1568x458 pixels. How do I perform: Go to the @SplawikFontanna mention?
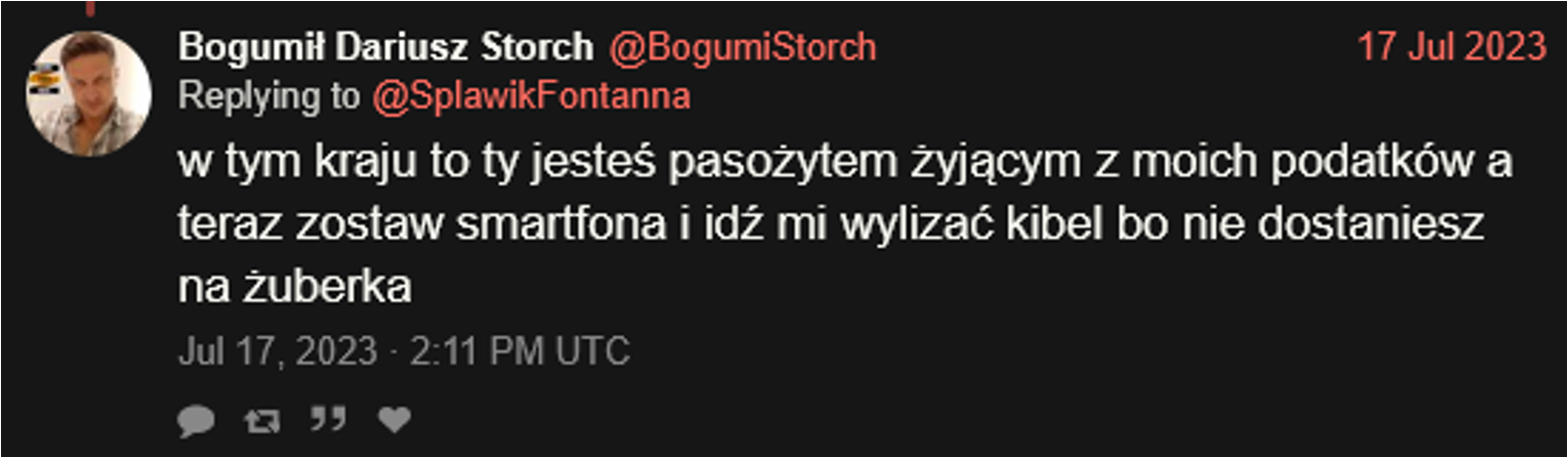[531, 96]
